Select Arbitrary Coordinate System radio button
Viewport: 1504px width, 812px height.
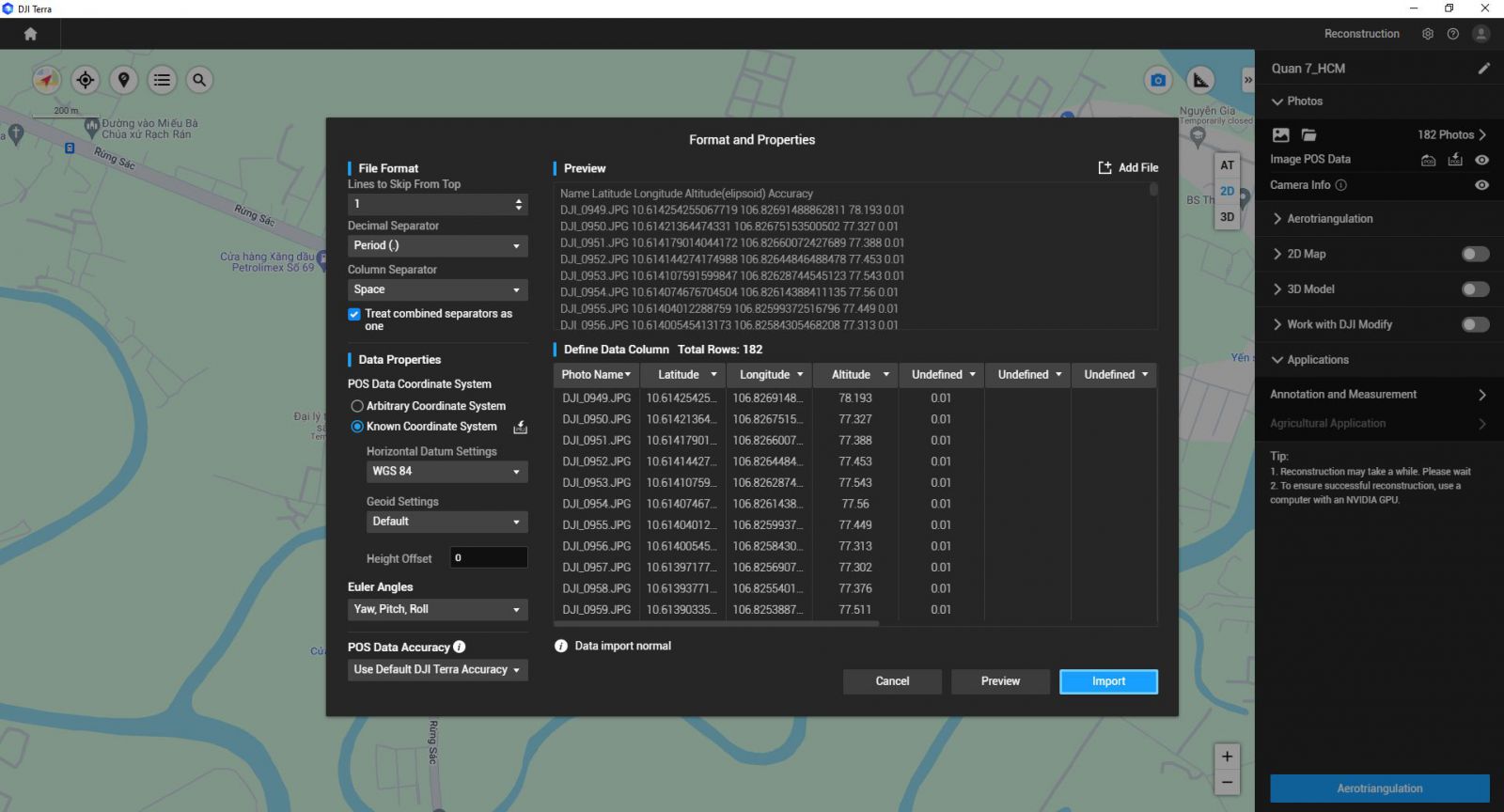pyautogui.click(x=357, y=406)
